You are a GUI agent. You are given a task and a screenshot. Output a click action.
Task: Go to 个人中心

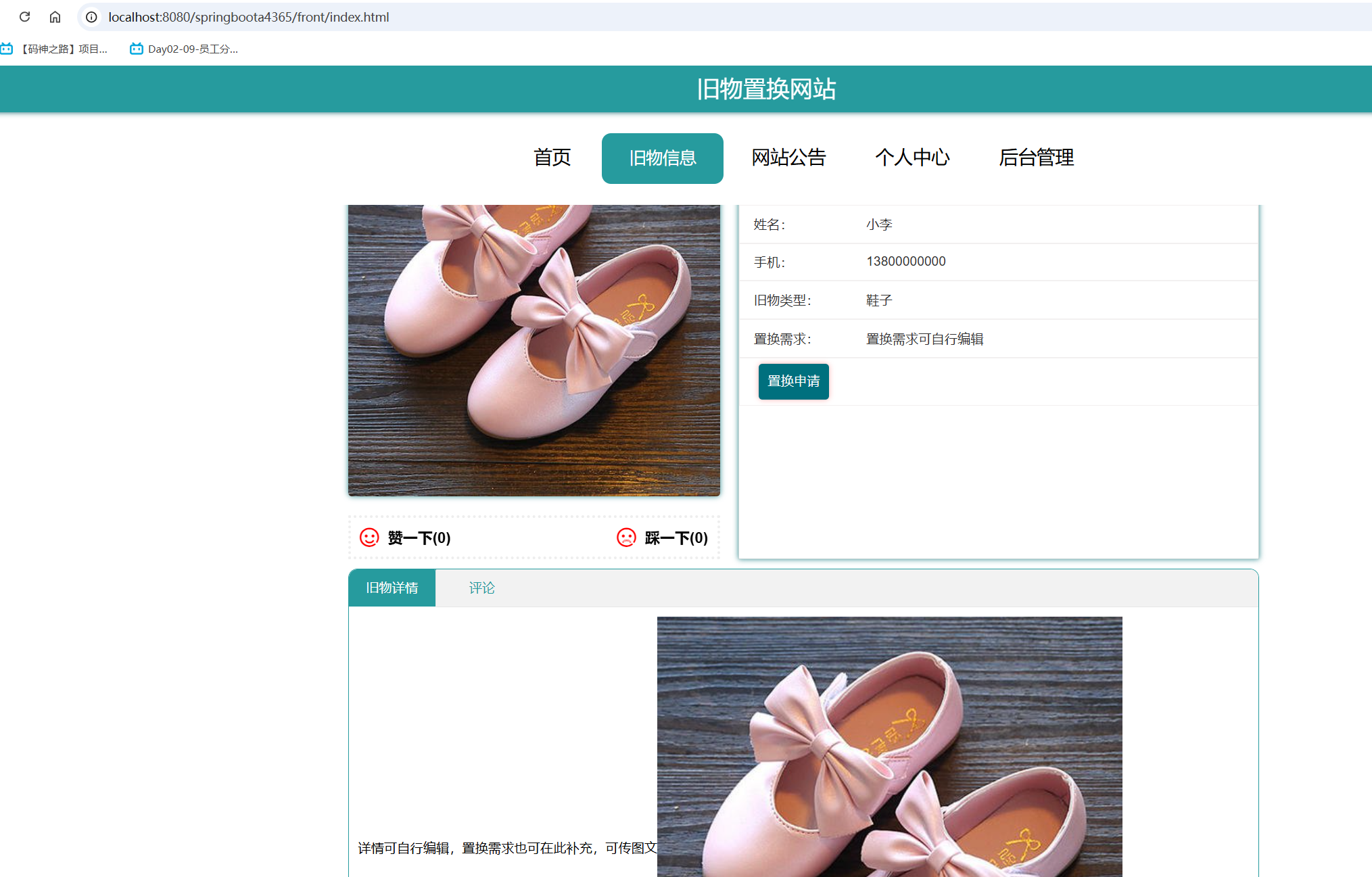(x=913, y=158)
